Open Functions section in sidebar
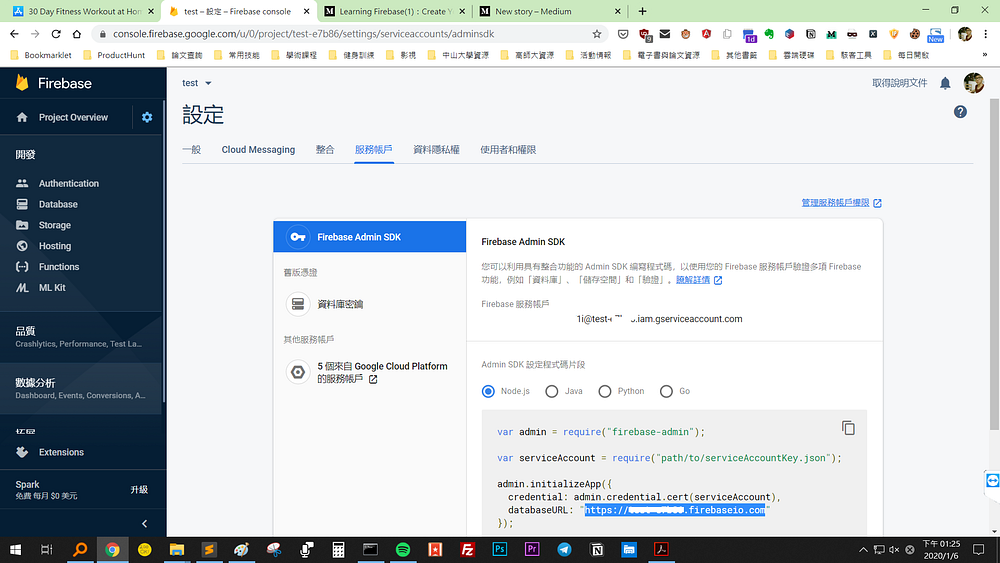The width and height of the screenshot is (1000, 563). (x=59, y=267)
